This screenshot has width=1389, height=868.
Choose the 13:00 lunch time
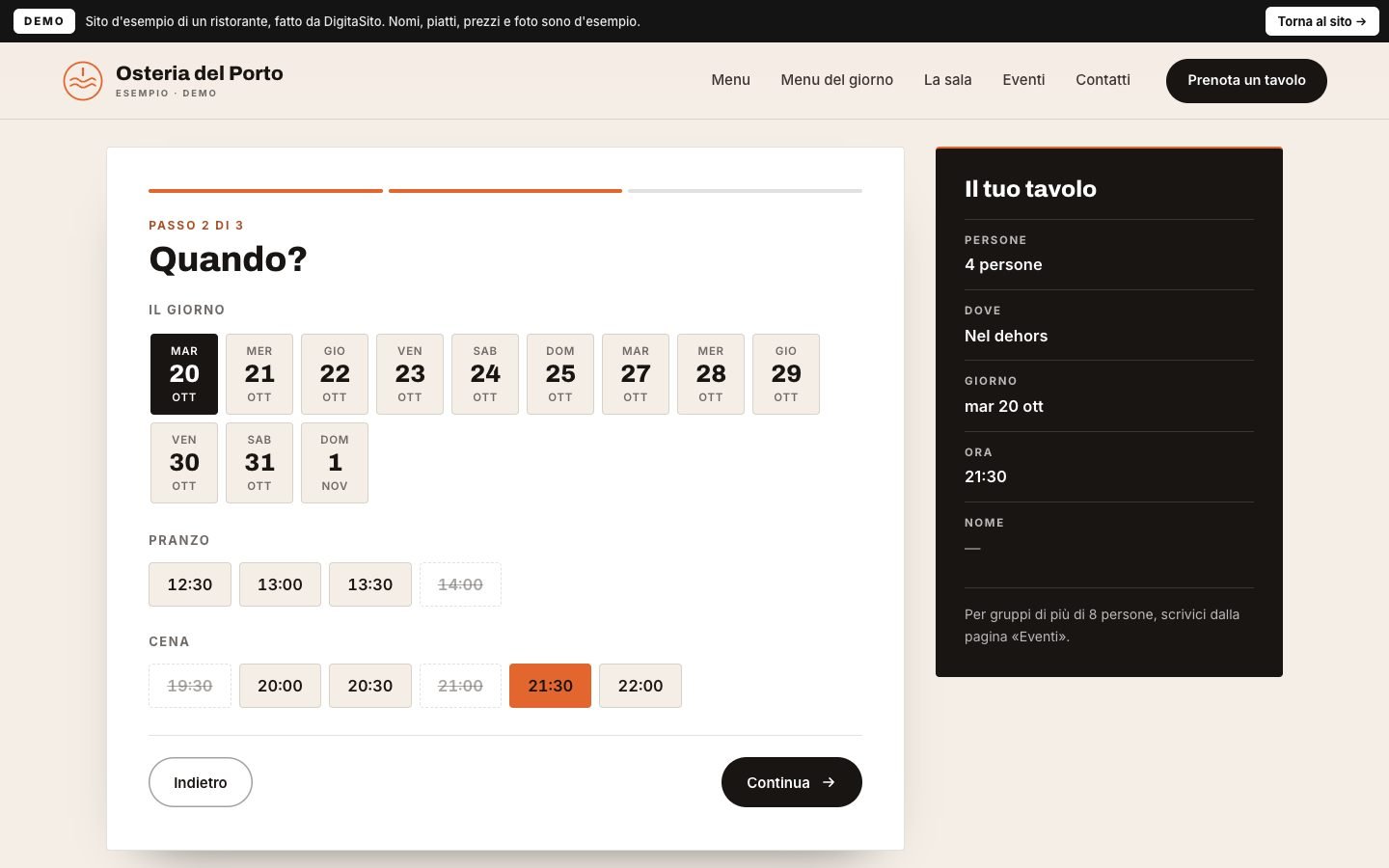tap(280, 584)
